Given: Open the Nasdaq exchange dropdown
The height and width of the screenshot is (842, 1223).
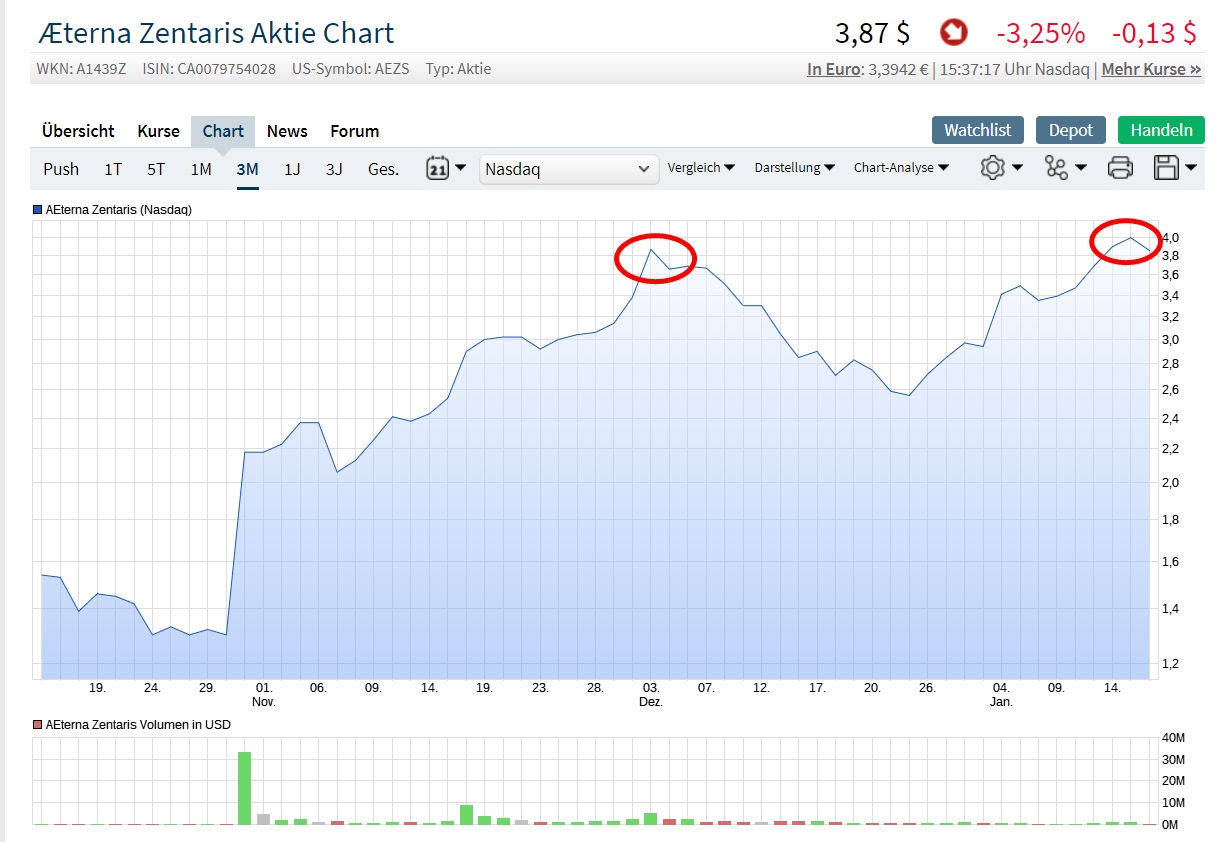Looking at the screenshot, I should [568, 169].
